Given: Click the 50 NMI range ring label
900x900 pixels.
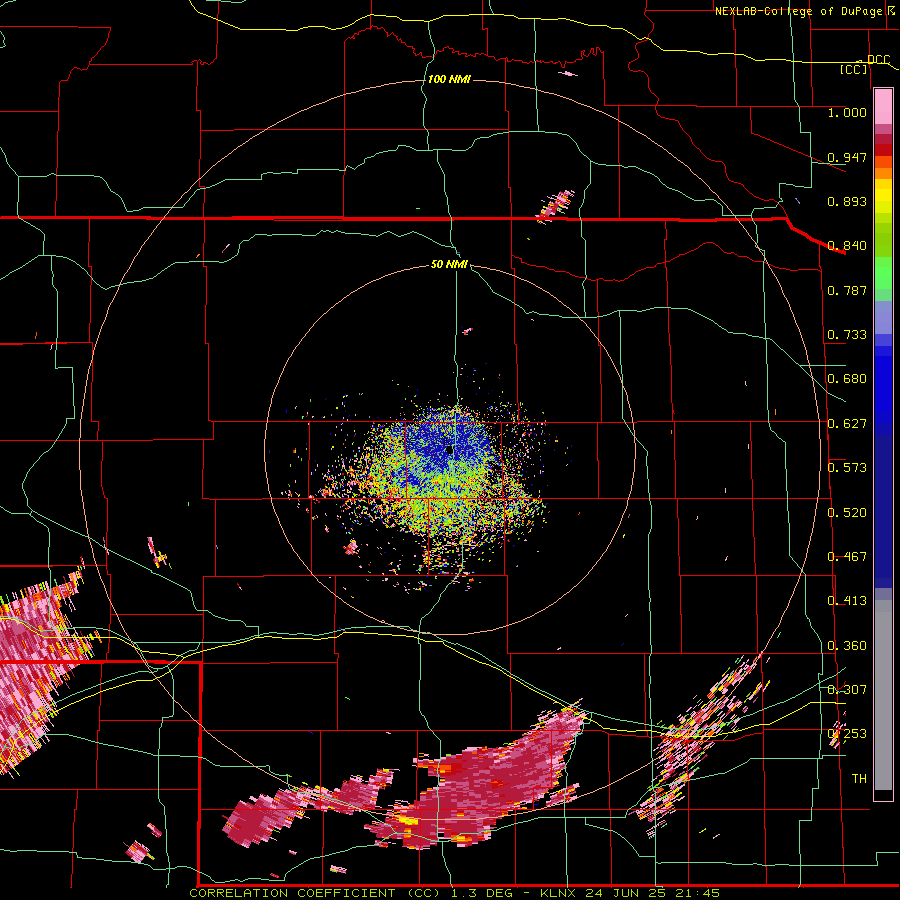Looking at the screenshot, I should pyautogui.click(x=449, y=264).
